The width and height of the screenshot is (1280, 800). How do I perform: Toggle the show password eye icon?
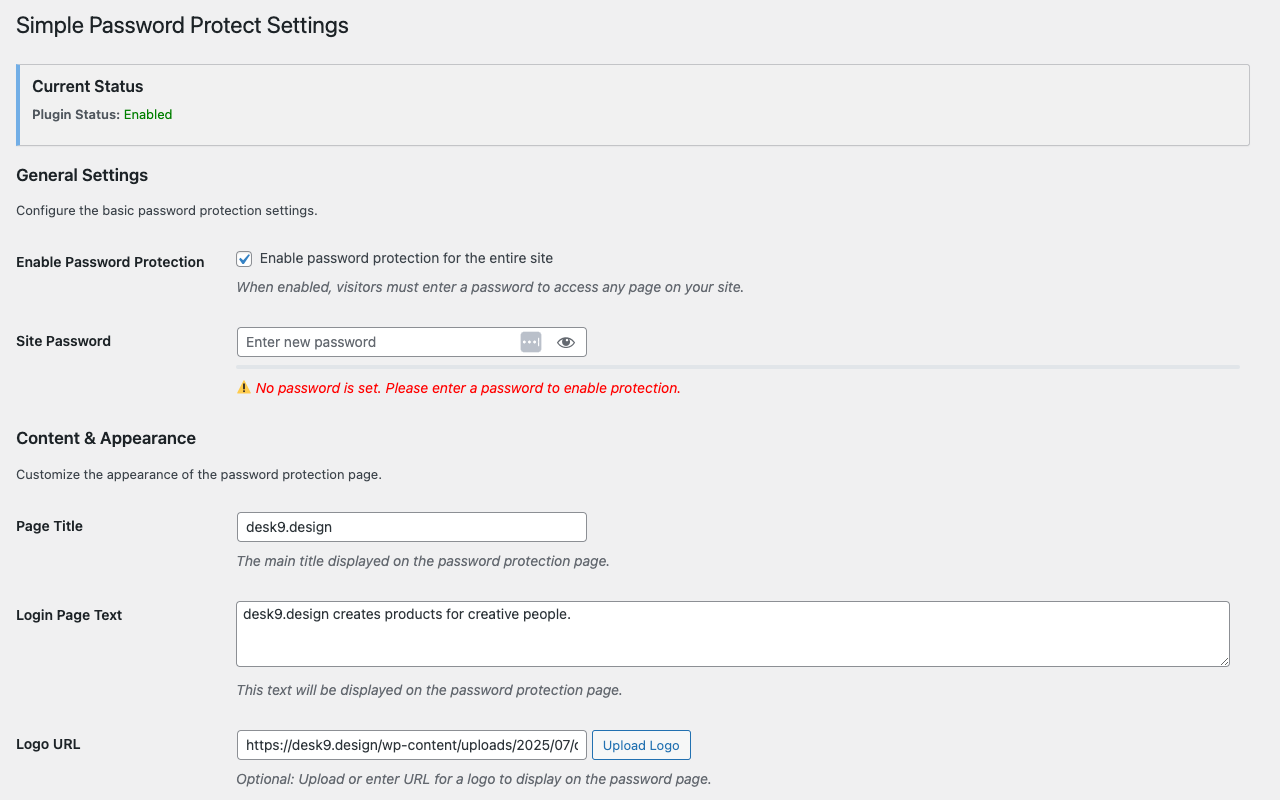[566, 342]
